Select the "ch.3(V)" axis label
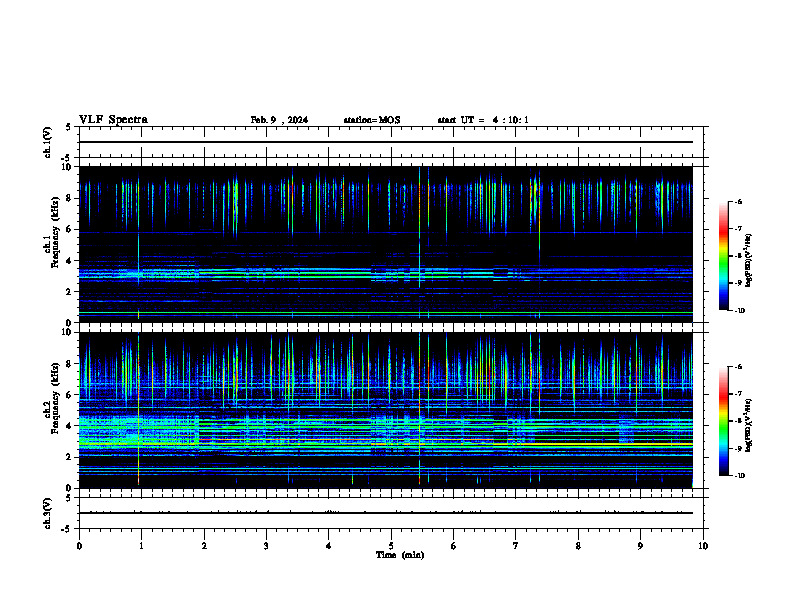 pos(48,513)
